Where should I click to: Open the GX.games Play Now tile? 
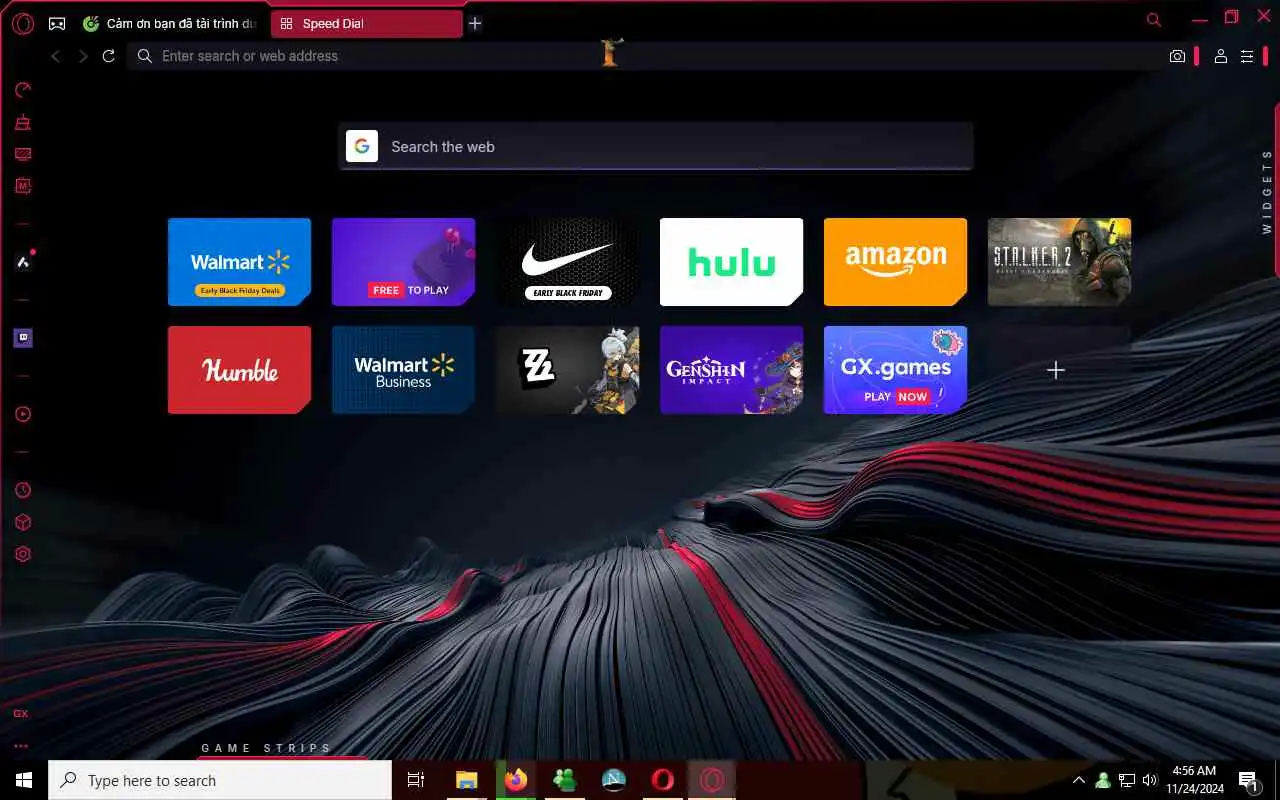click(x=895, y=370)
